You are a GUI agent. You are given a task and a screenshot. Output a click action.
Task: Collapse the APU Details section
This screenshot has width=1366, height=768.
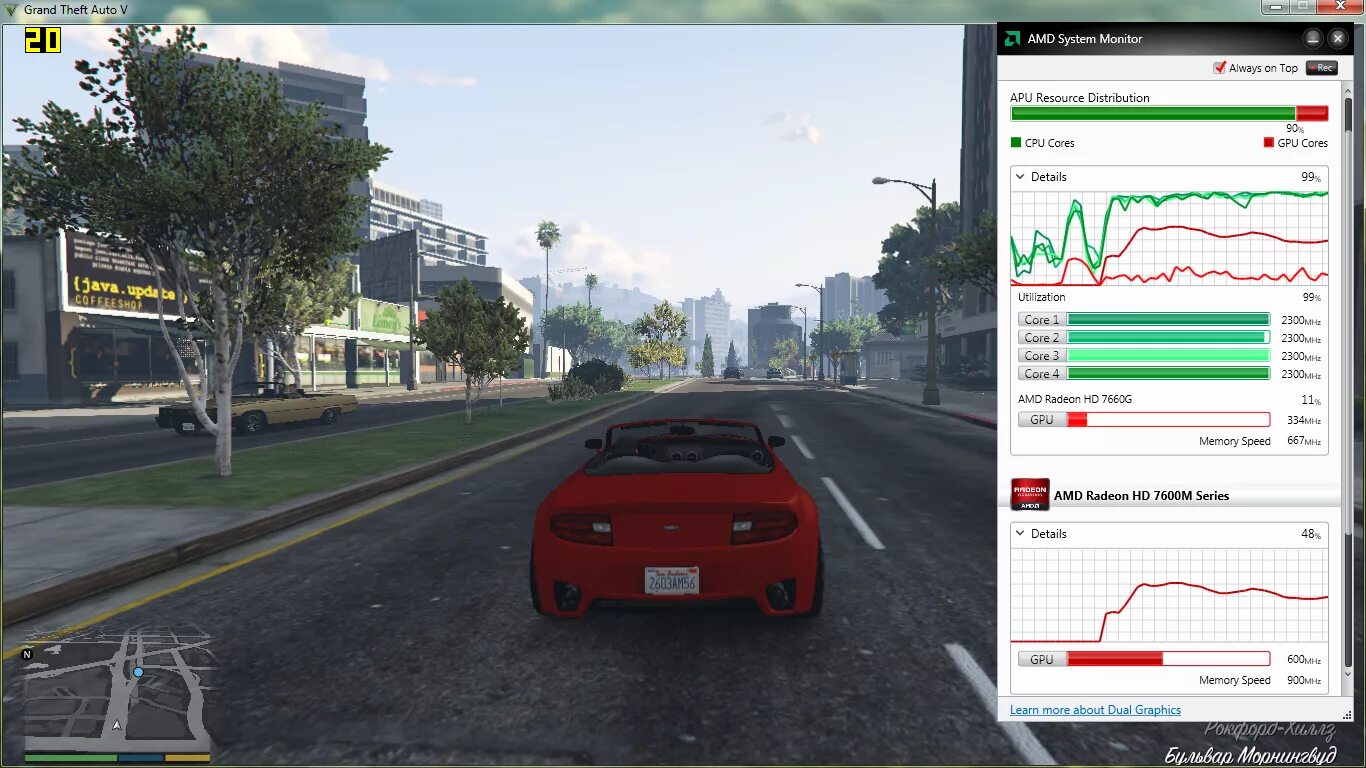1020,177
